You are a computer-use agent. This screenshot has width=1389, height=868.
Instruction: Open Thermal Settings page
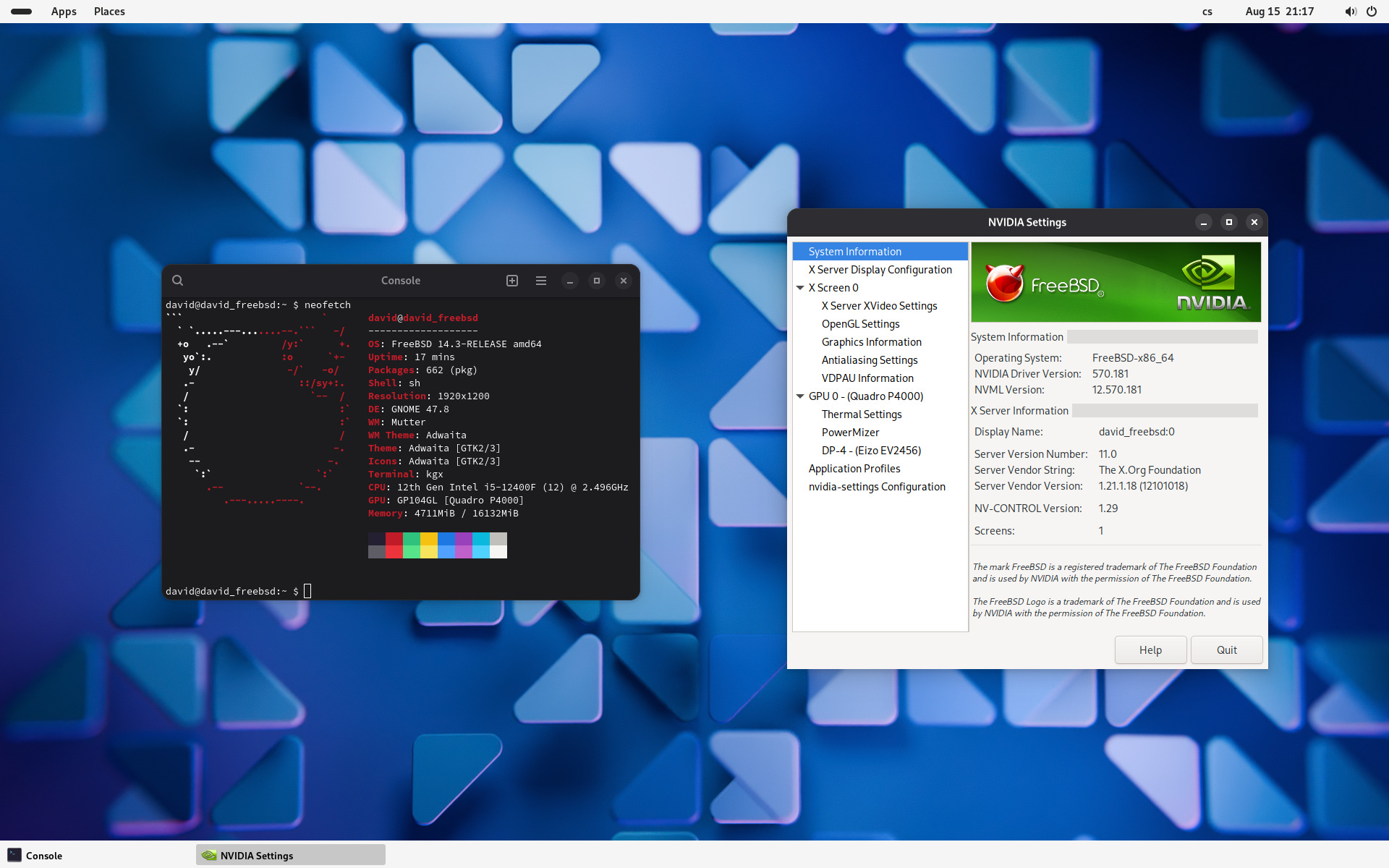coord(861,414)
